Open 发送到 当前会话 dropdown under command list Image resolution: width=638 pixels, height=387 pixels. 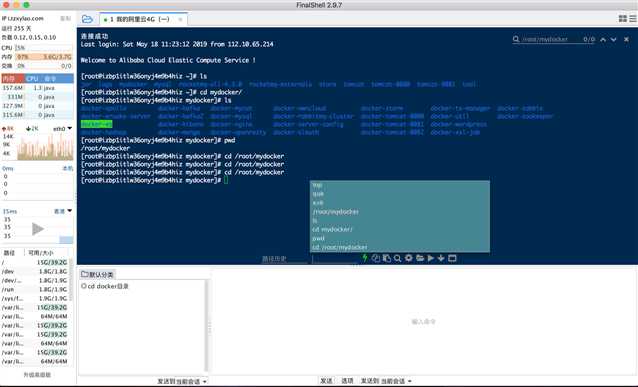pyautogui.click(x=182, y=381)
